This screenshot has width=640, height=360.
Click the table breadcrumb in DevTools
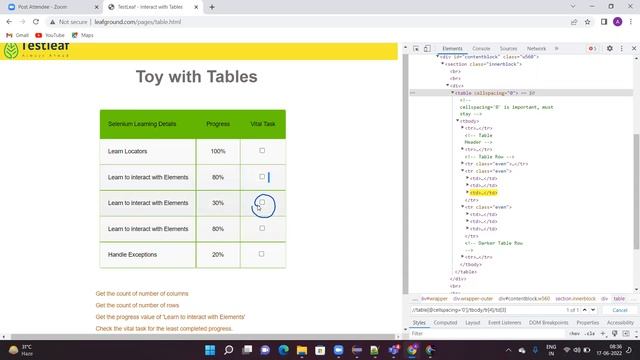(619, 299)
